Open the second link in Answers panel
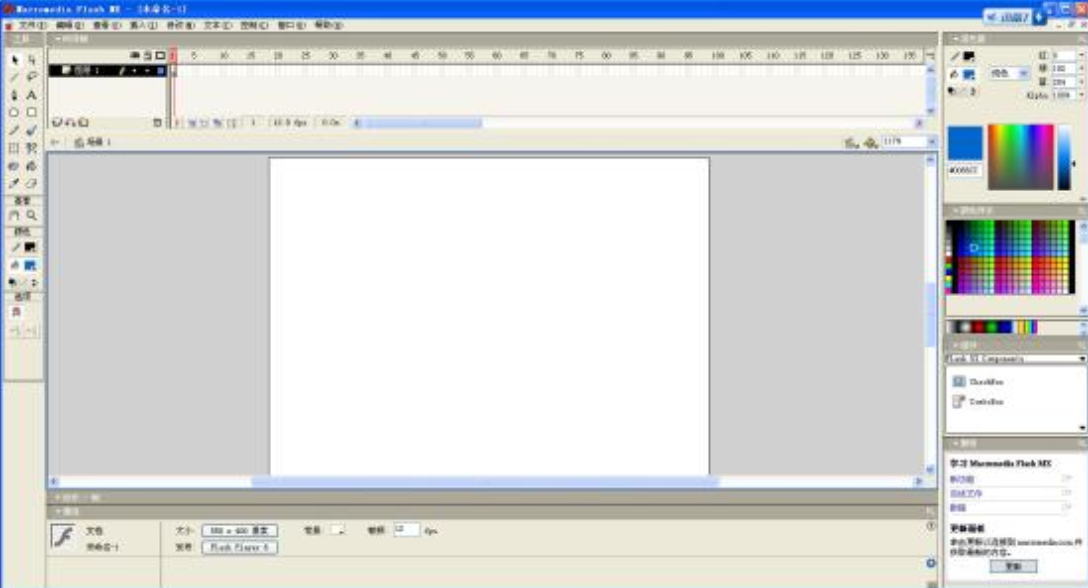This screenshot has height=588, width=1088. click(x=966, y=494)
